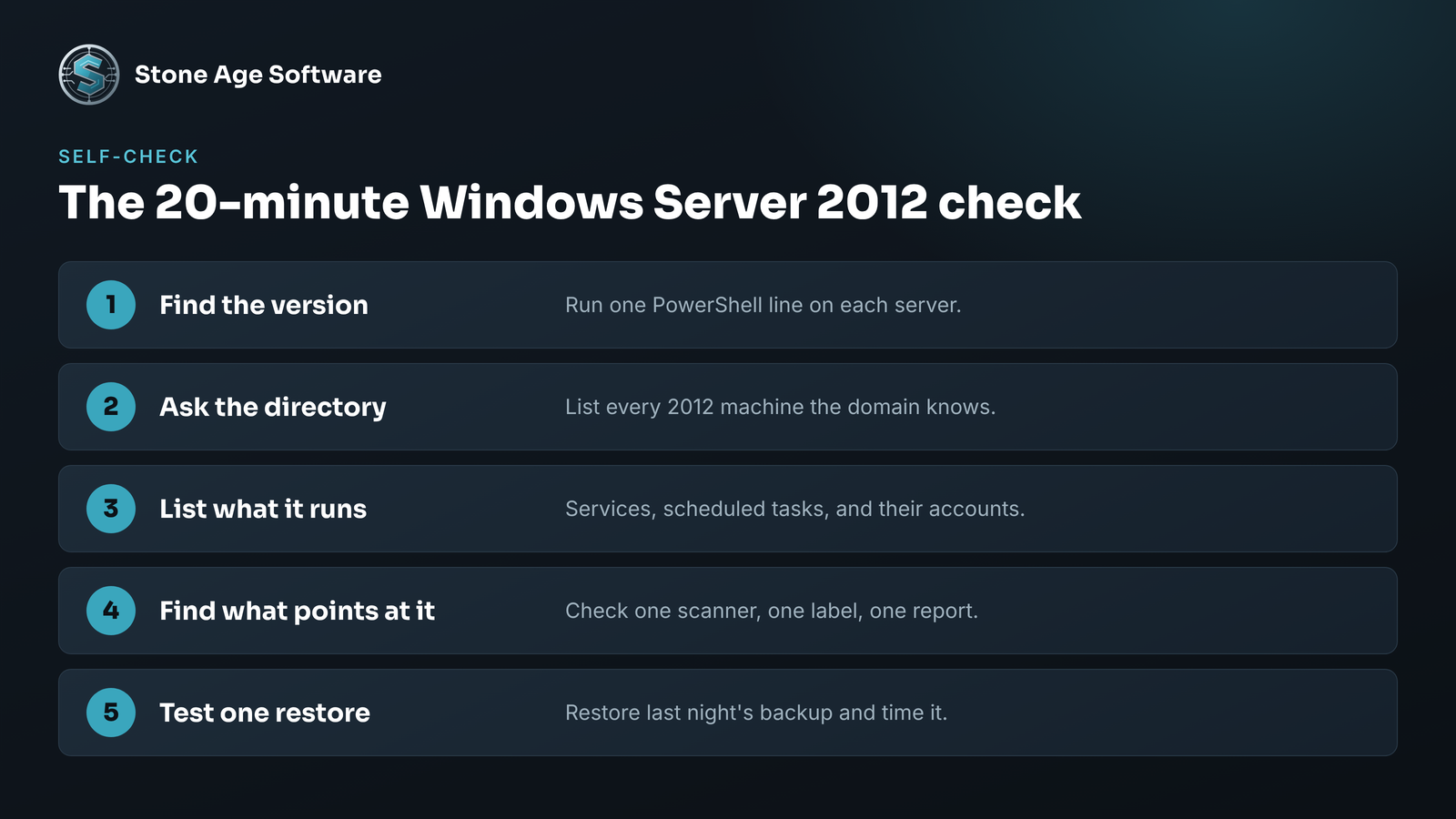Click 'Run one PowerShell line on each server.'
This screenshot has width=1456, height=819.
pyautogui.click(x=763, y=305)
